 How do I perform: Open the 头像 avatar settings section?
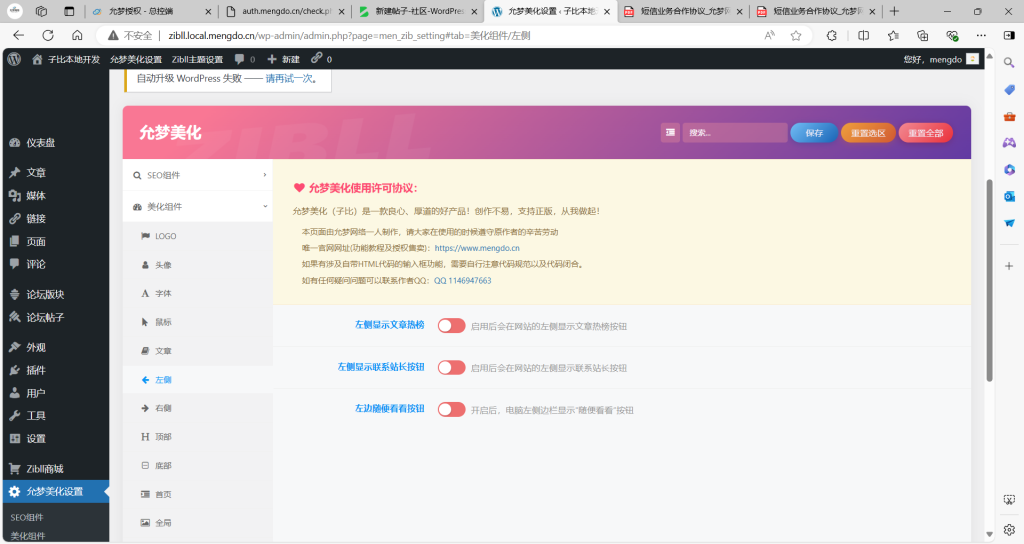[162, 265]
